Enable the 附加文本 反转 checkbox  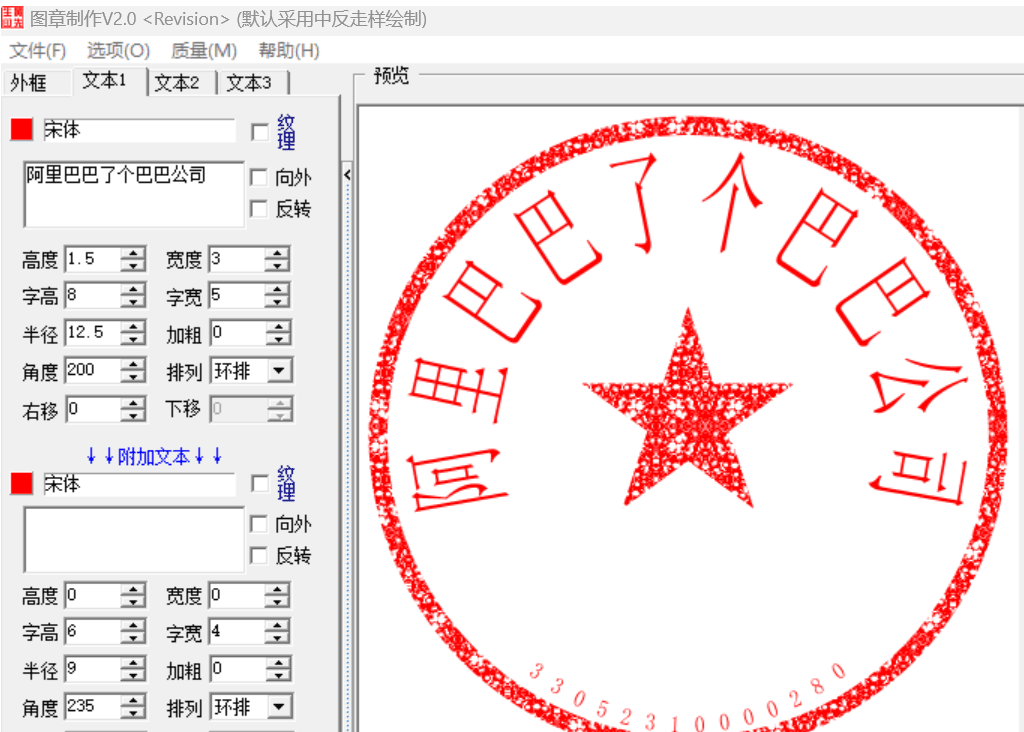coord(259,556)
